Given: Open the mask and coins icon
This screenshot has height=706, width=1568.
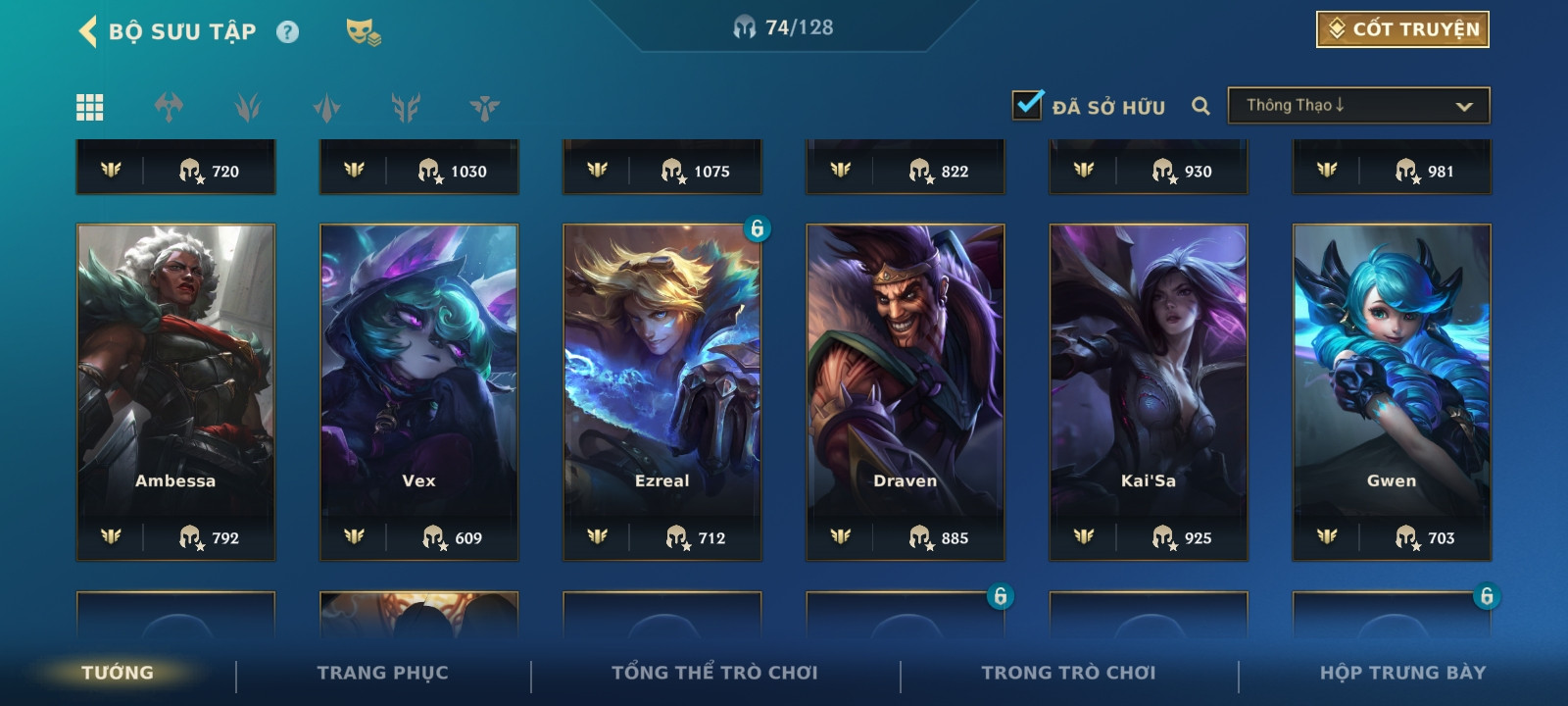Looking at the screenshot, I should [x=363, y=32].
